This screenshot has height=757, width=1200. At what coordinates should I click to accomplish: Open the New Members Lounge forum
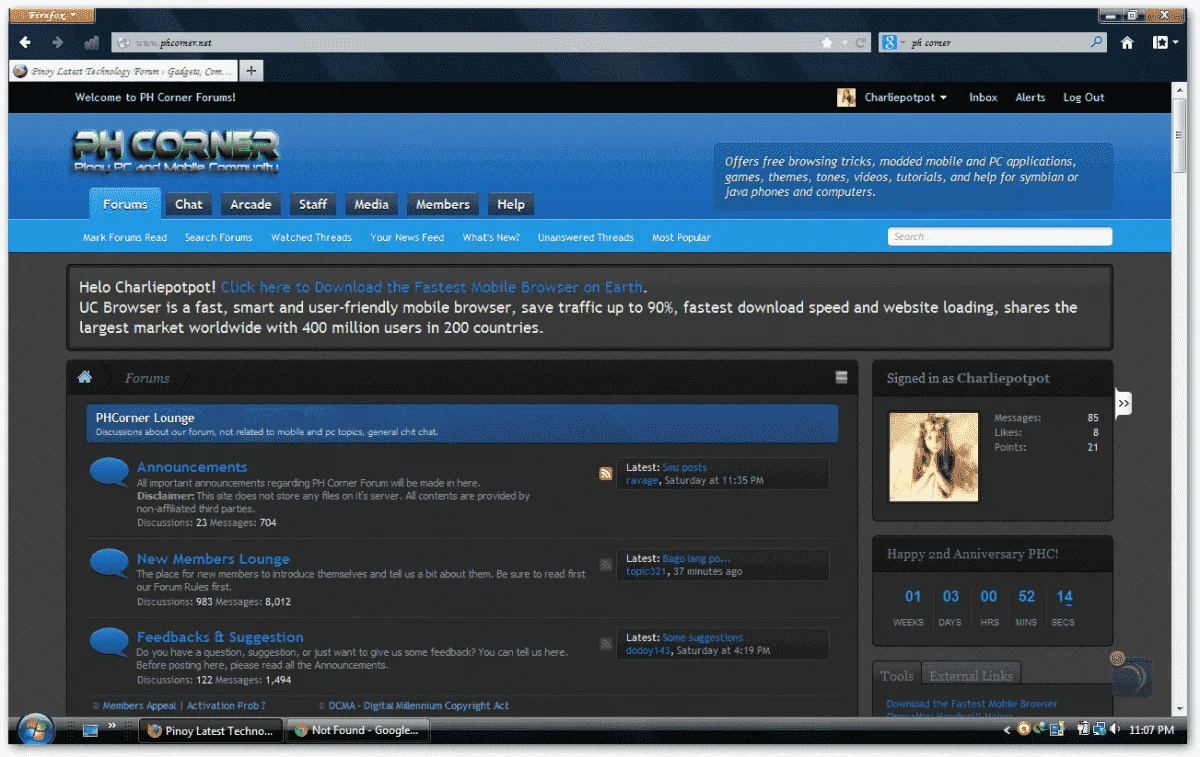pyautogui.click(x=213, y=559)
